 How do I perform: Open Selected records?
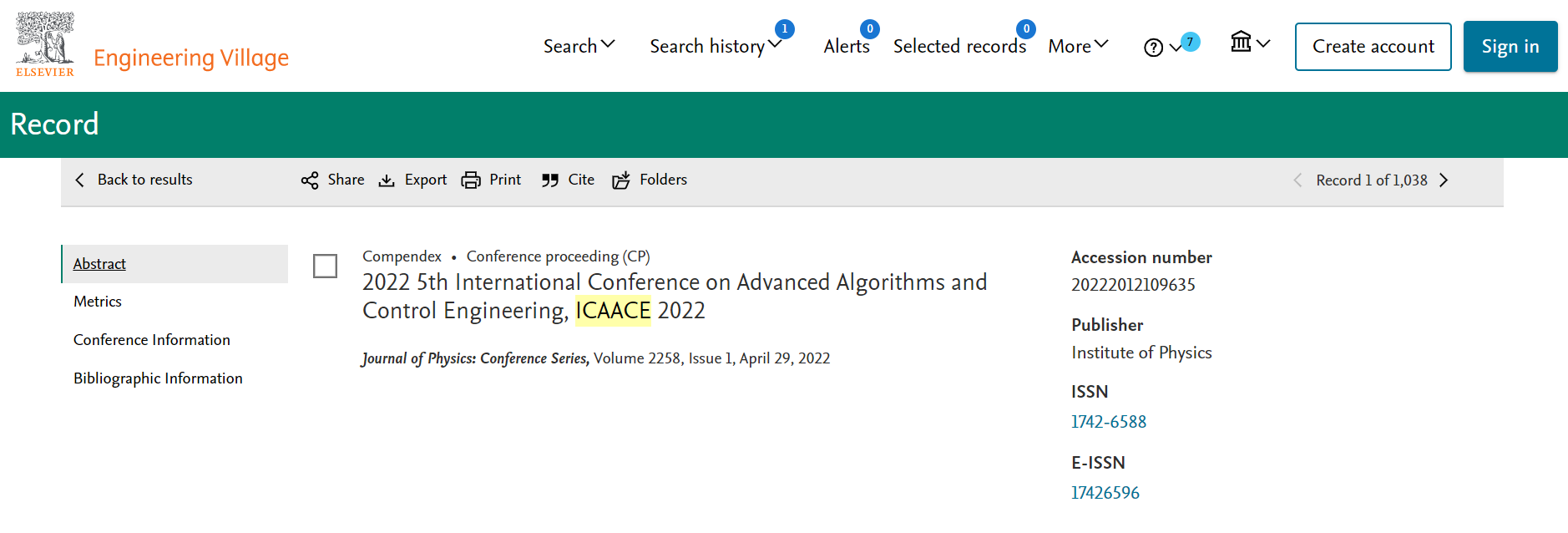959,46
